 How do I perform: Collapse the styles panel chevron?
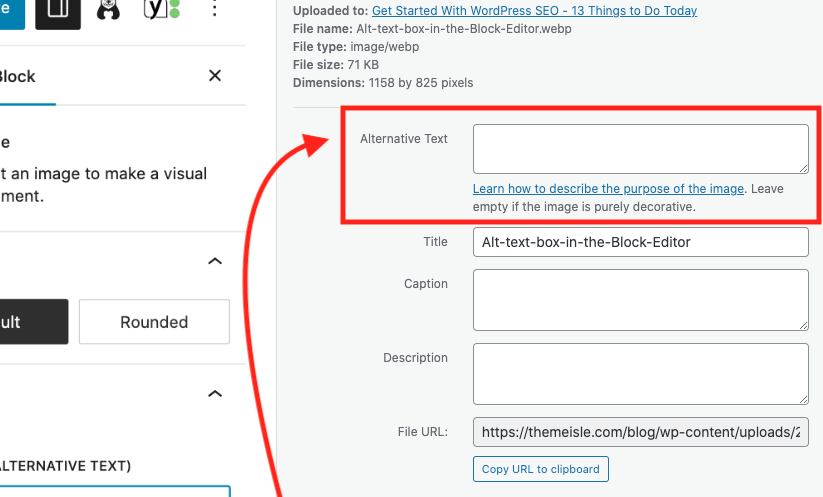click(215, 261)
